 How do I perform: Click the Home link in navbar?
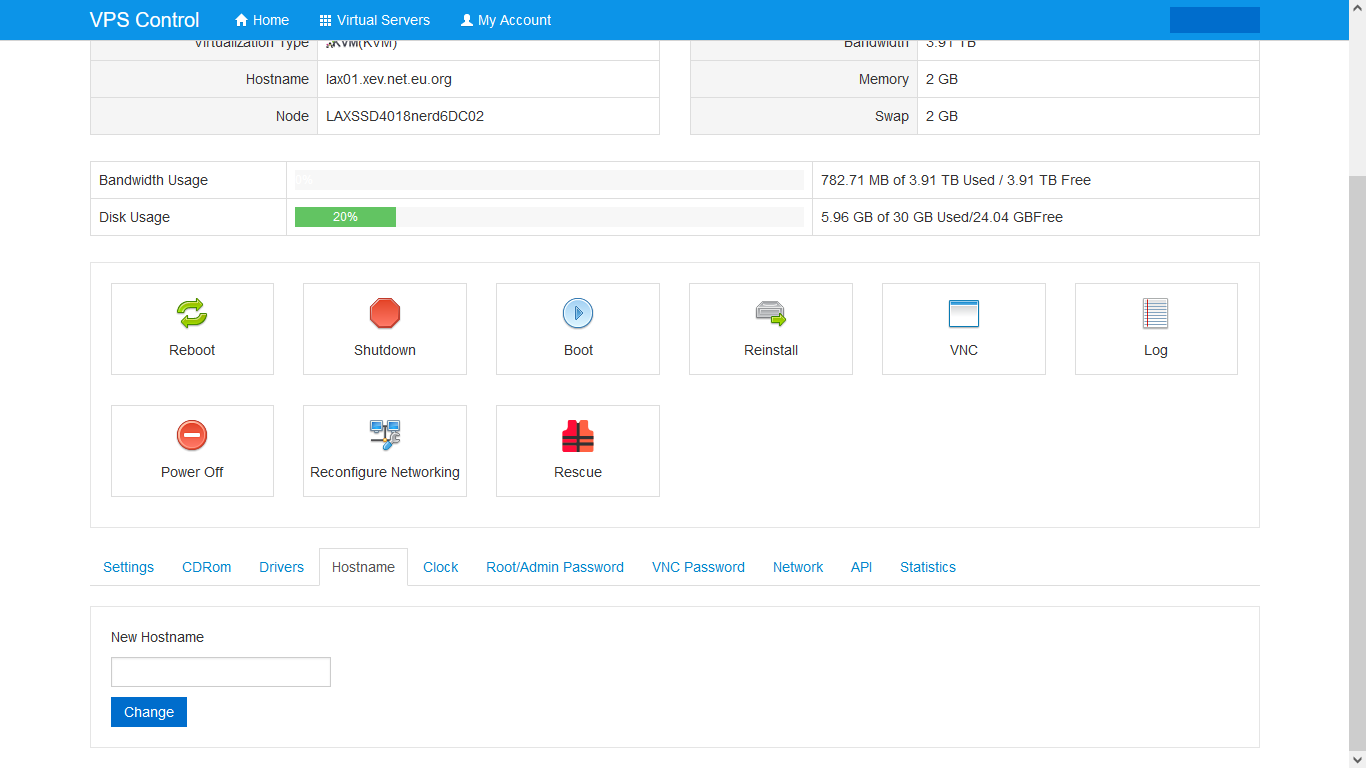tap(262, 20)
